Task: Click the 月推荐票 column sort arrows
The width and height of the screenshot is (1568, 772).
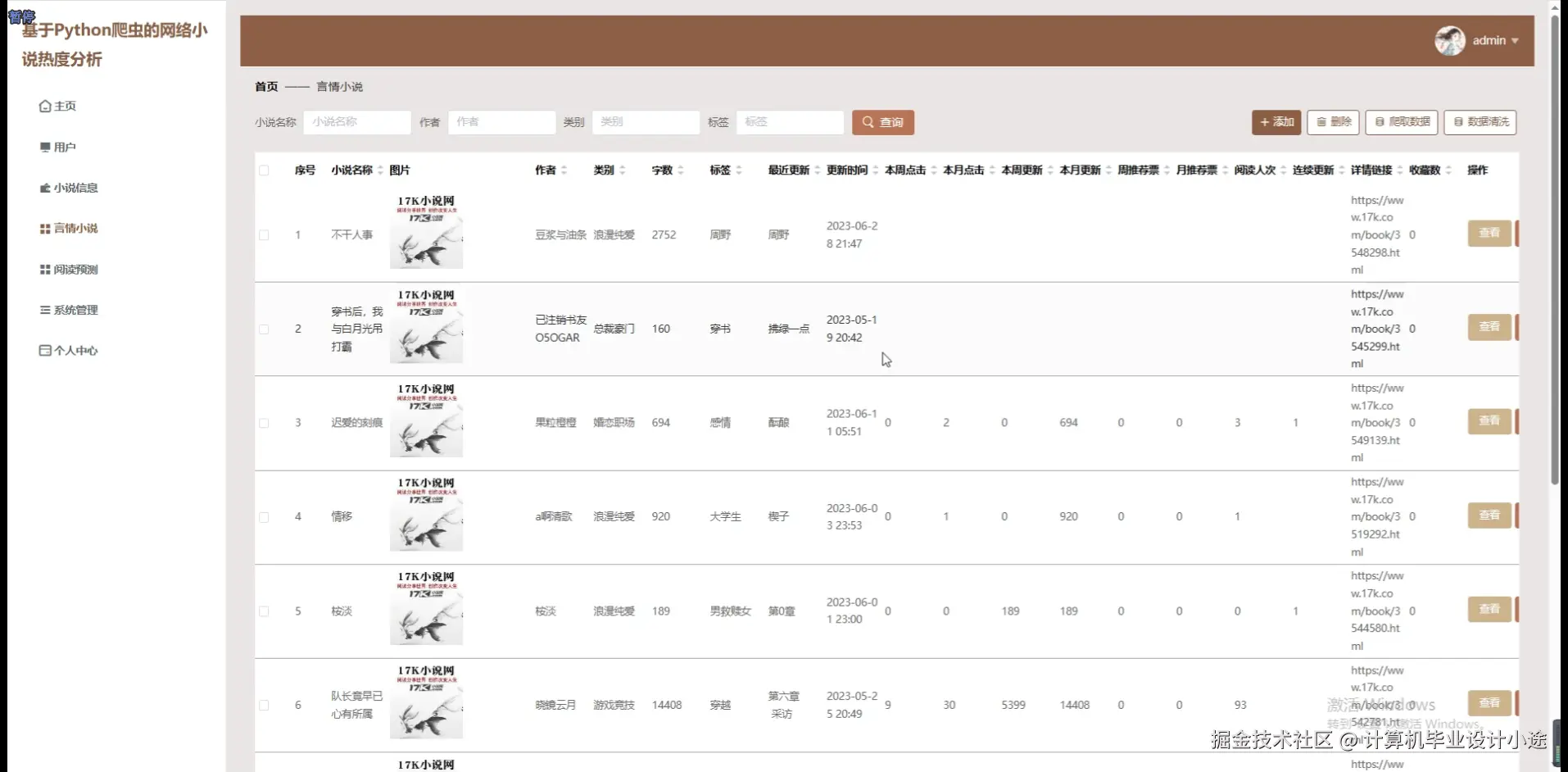Action: pyautogui.click(x=1225, y=170)
